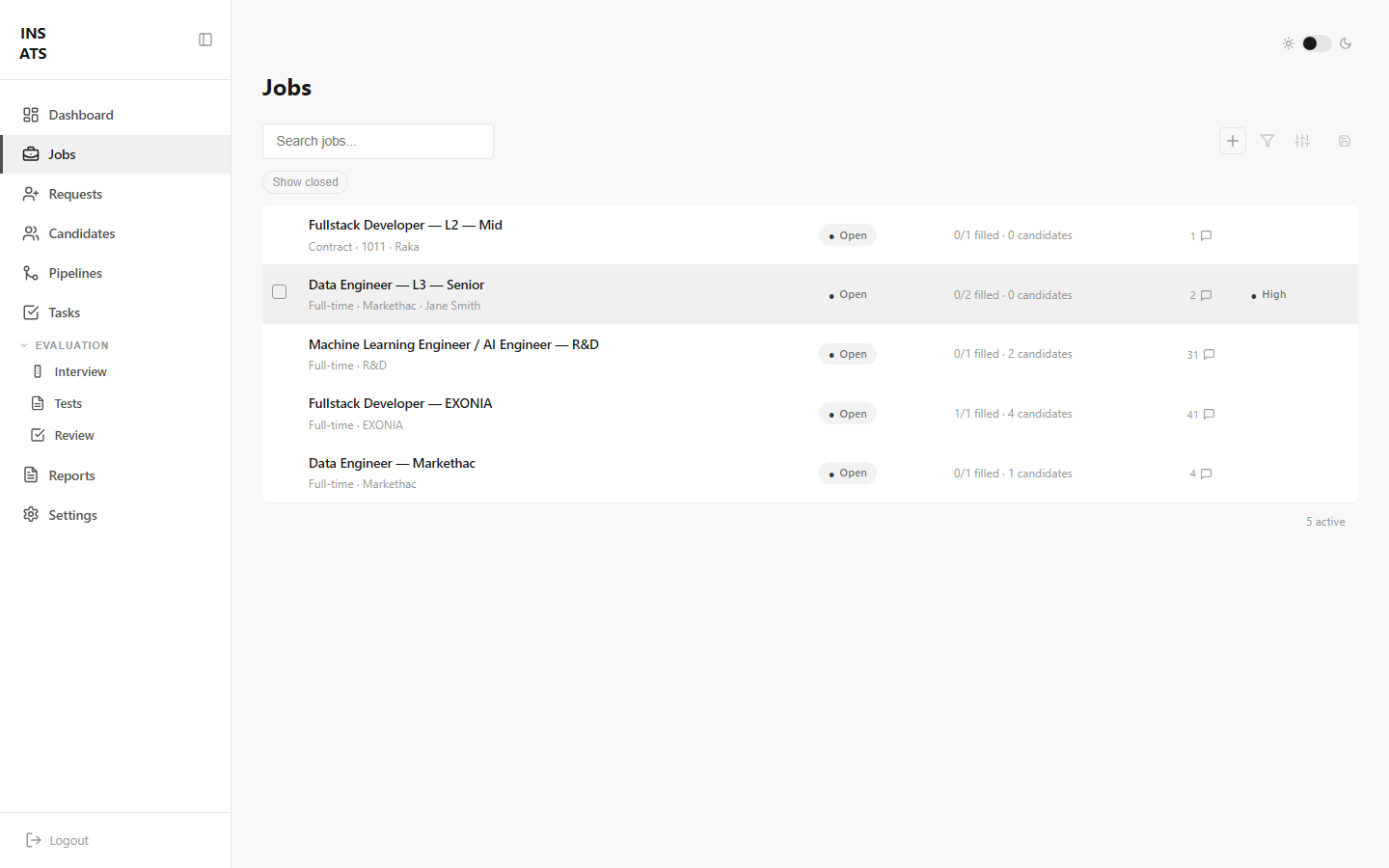Click the Requests user-plus icon
Viewport: 1389px width, 868px height.
click(x=31, y=194)
